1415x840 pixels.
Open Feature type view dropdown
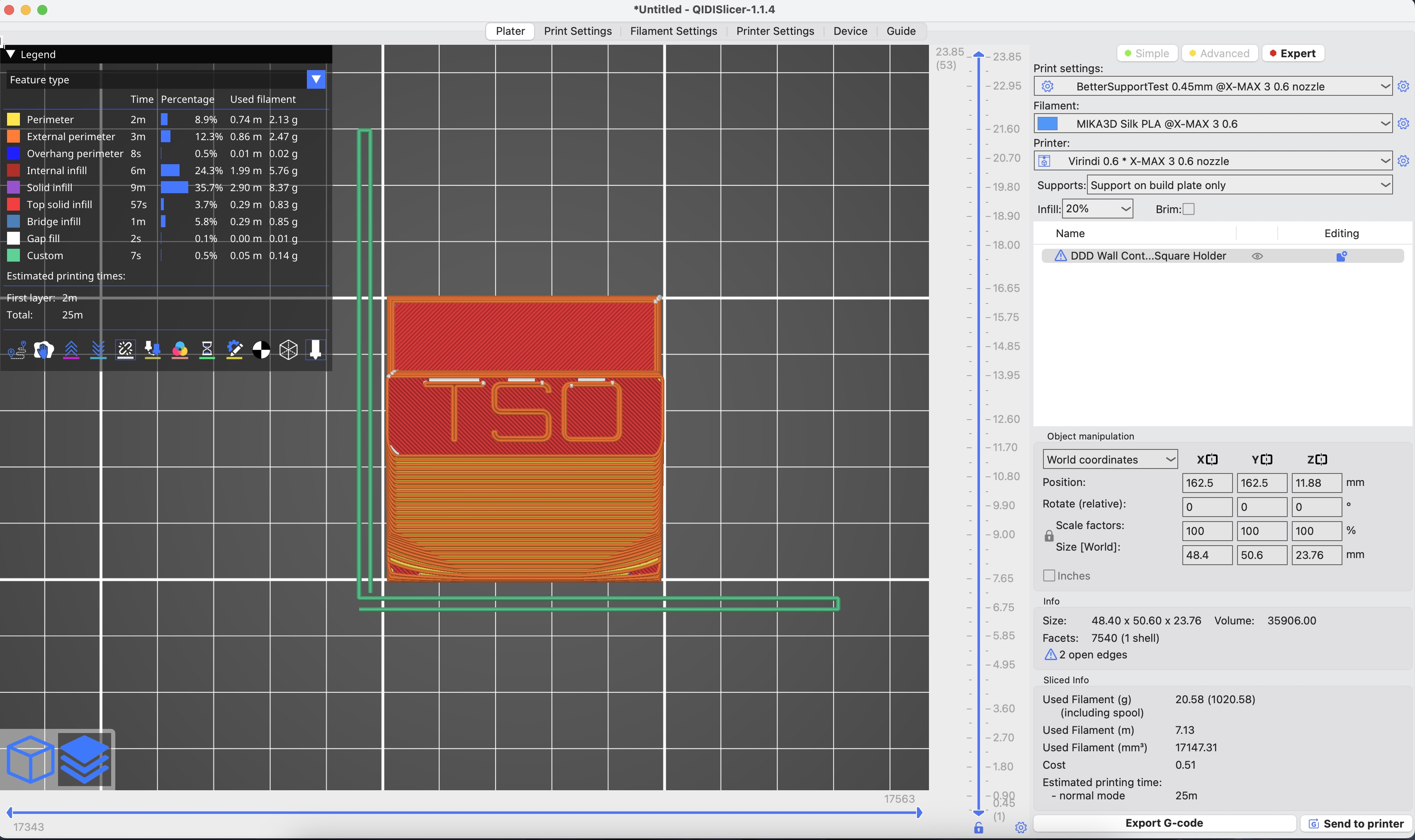[316, 80]
